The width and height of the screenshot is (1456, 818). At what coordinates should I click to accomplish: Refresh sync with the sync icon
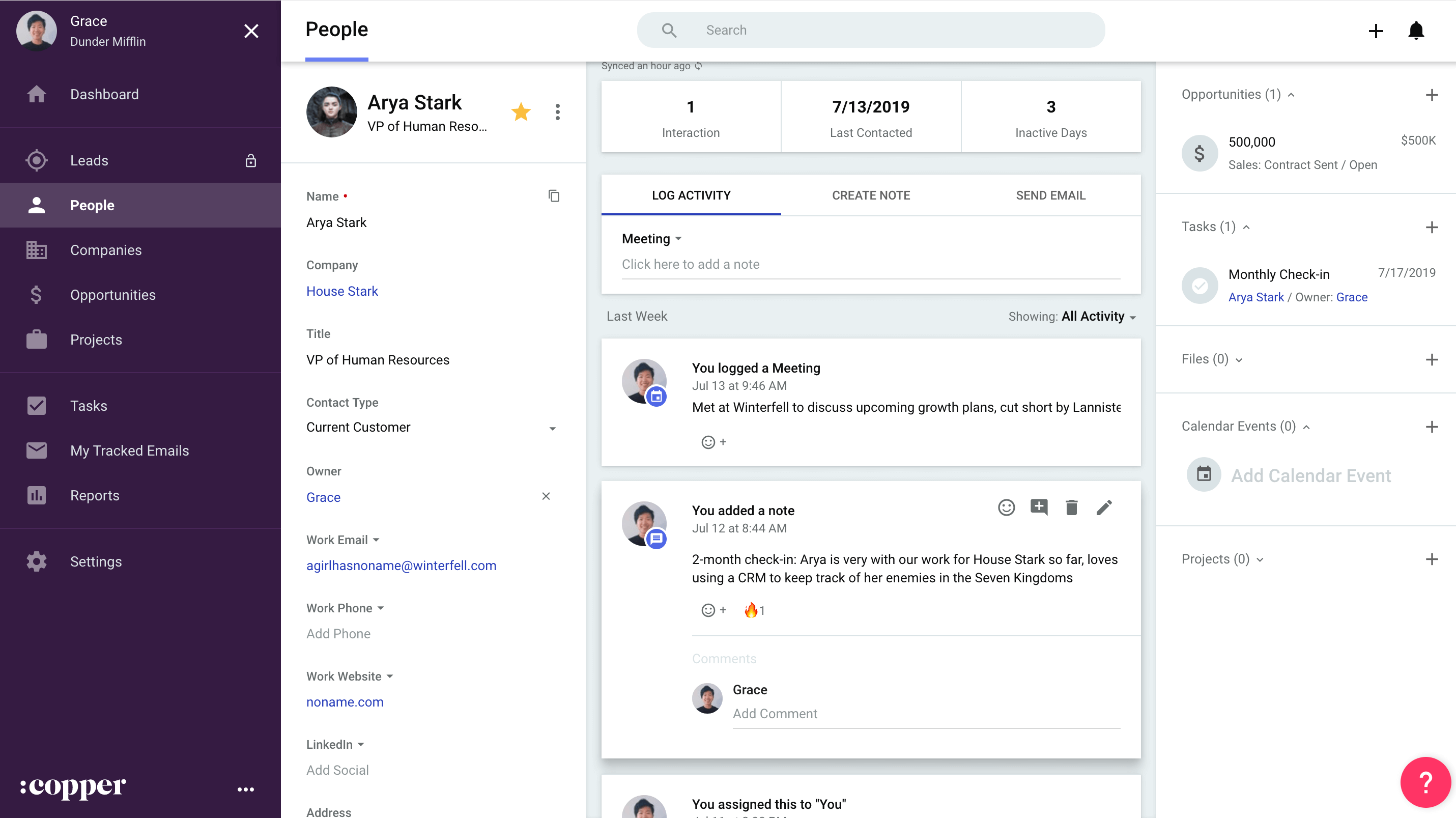pyautogui.click(x=699, y=66)
